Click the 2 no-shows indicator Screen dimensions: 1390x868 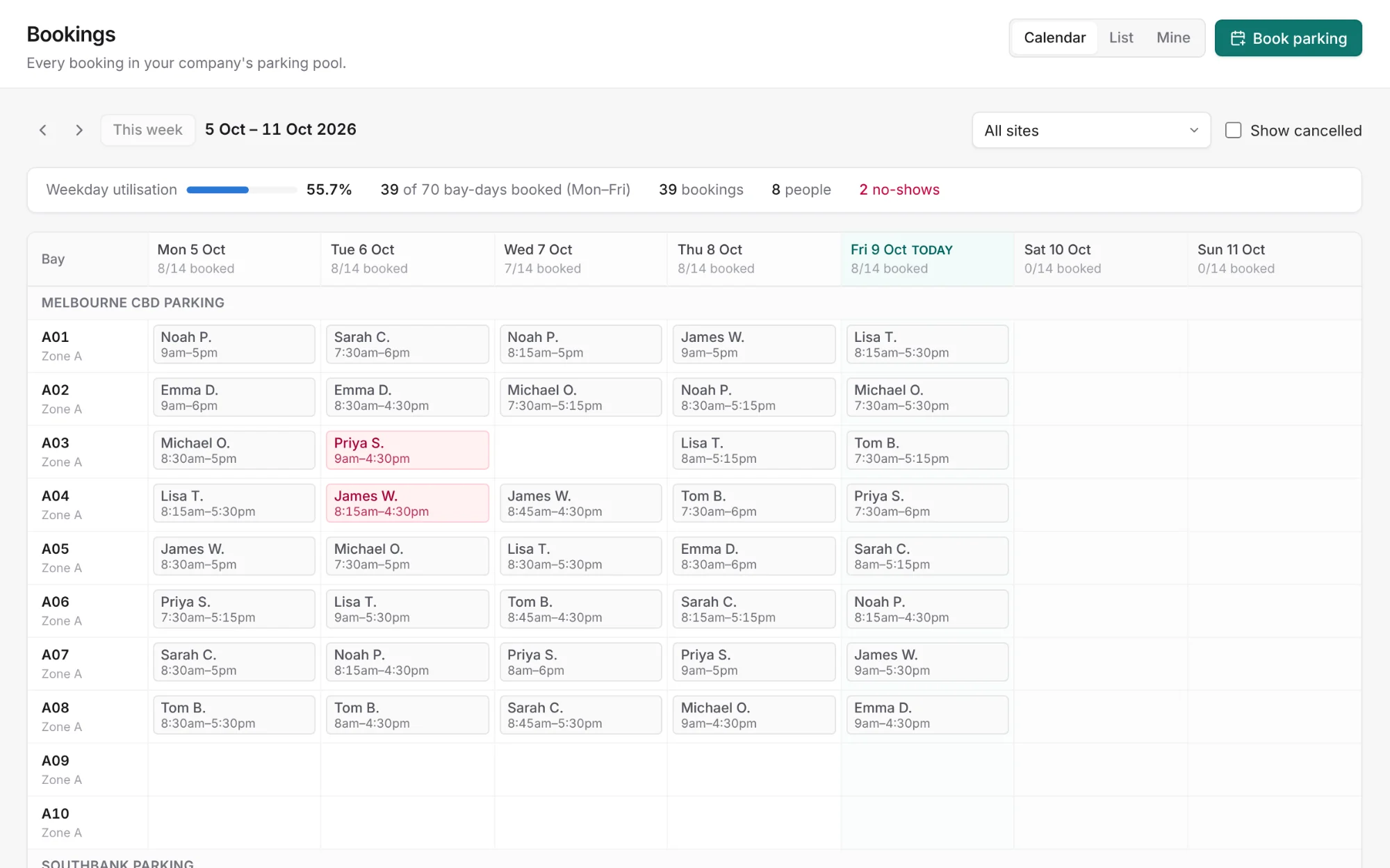tap(899, 190)
